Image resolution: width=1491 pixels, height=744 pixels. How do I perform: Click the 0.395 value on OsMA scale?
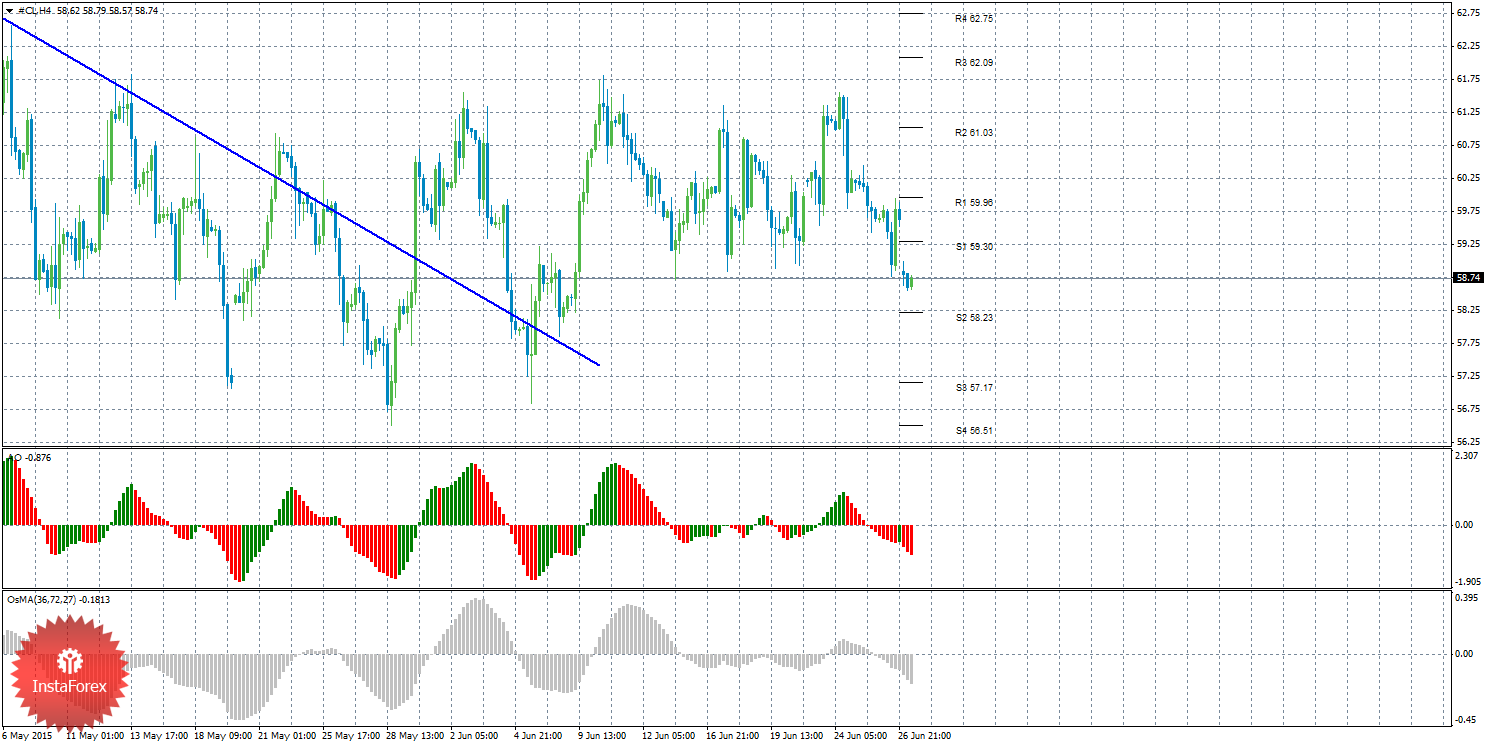point(1468,599)
